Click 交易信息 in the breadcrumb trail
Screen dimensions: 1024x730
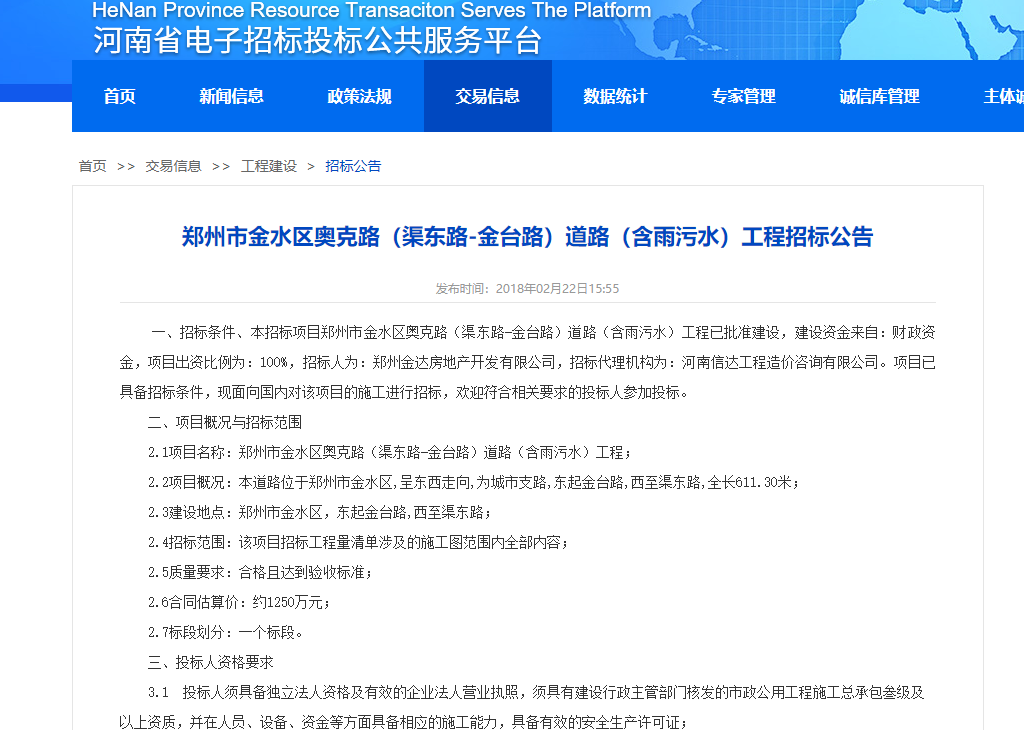[x=173, y=166]
